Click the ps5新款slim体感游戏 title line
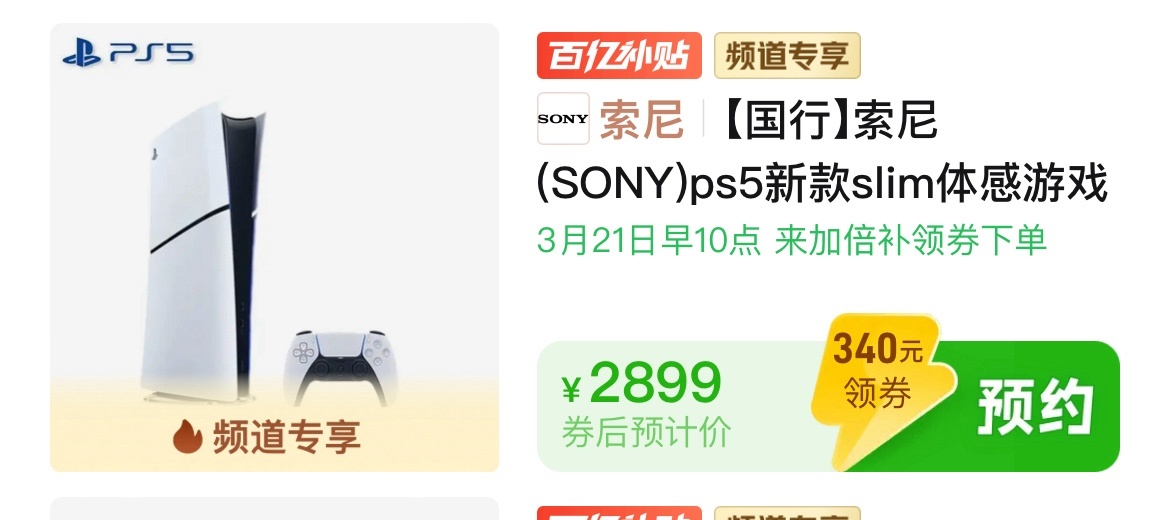Screen dimensions: 1170x520 pos(822,184)
